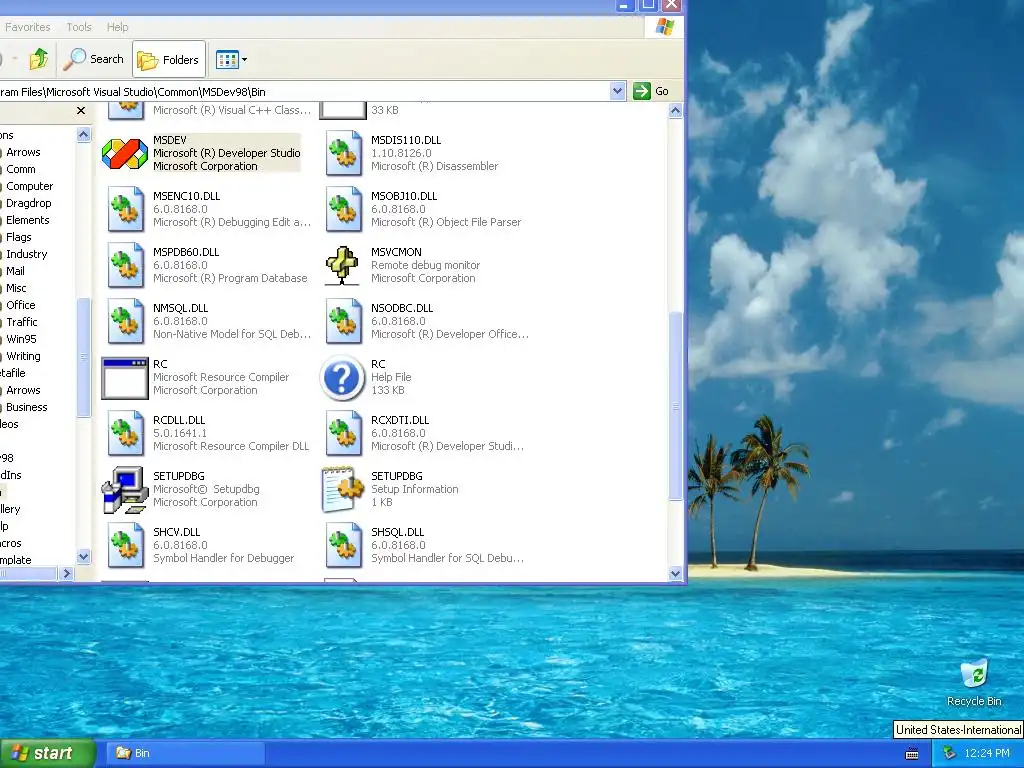Click folder tree scroll up arrow

(83, 135)
